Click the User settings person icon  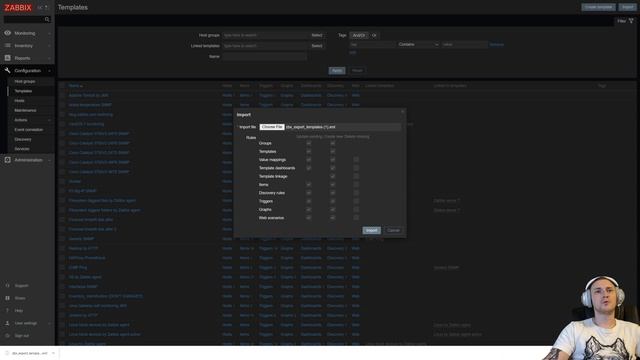(7, 323)
